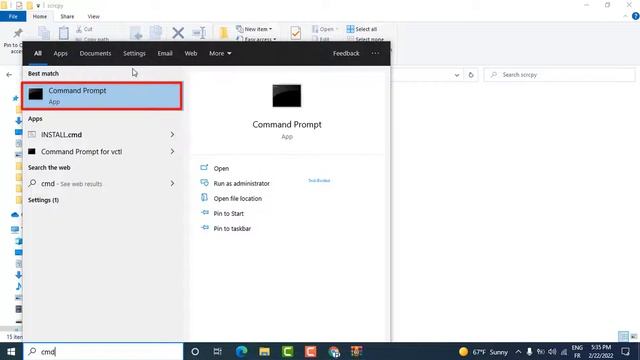640x360 pixels.
Task: Open volume control in tray
Action: 552,352
